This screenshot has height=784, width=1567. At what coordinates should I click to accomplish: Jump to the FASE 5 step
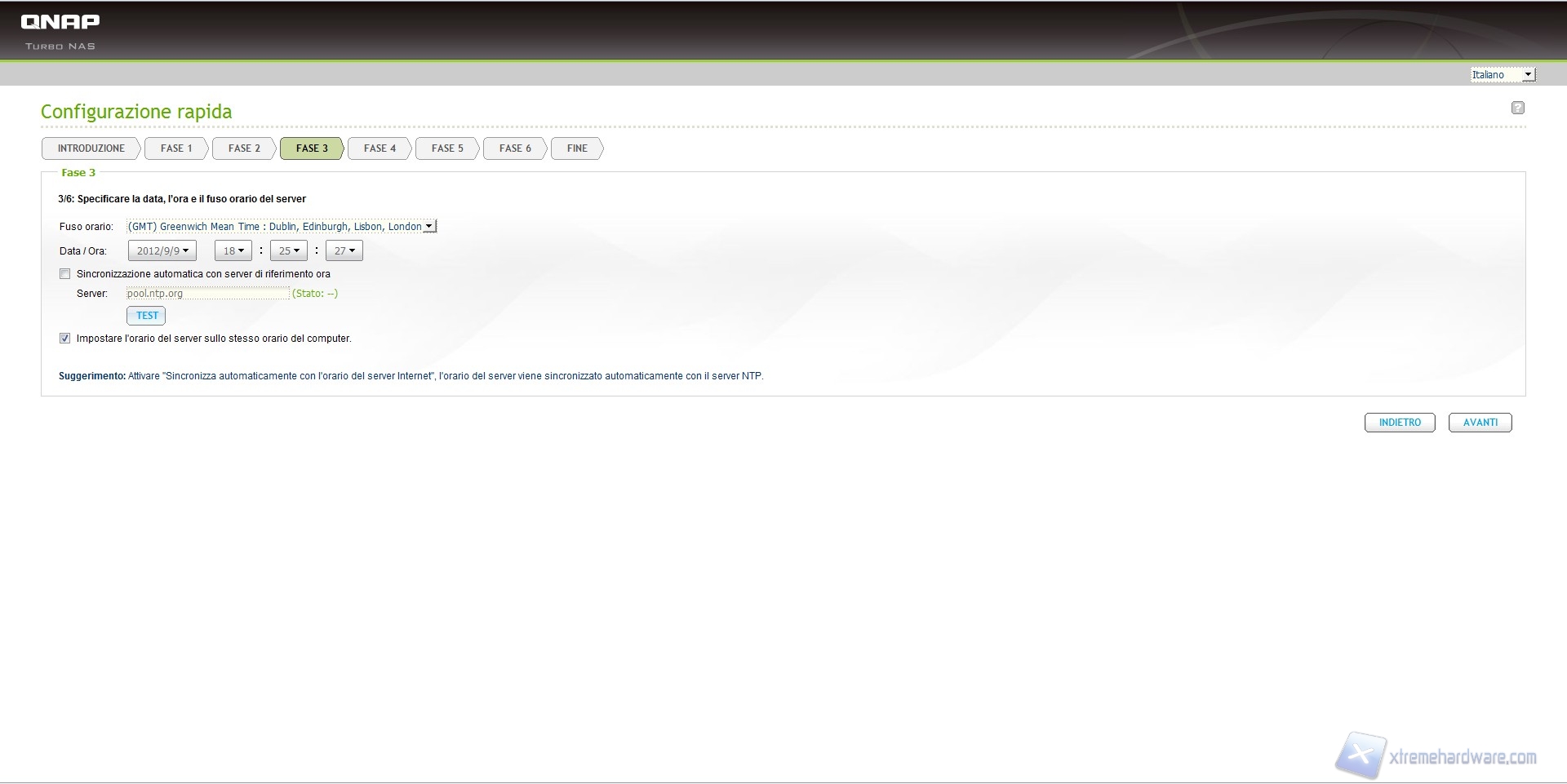[447, 148]
